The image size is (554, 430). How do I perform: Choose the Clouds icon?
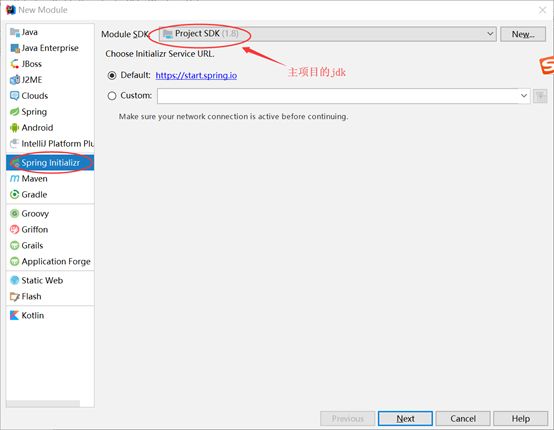click(14, 96)
